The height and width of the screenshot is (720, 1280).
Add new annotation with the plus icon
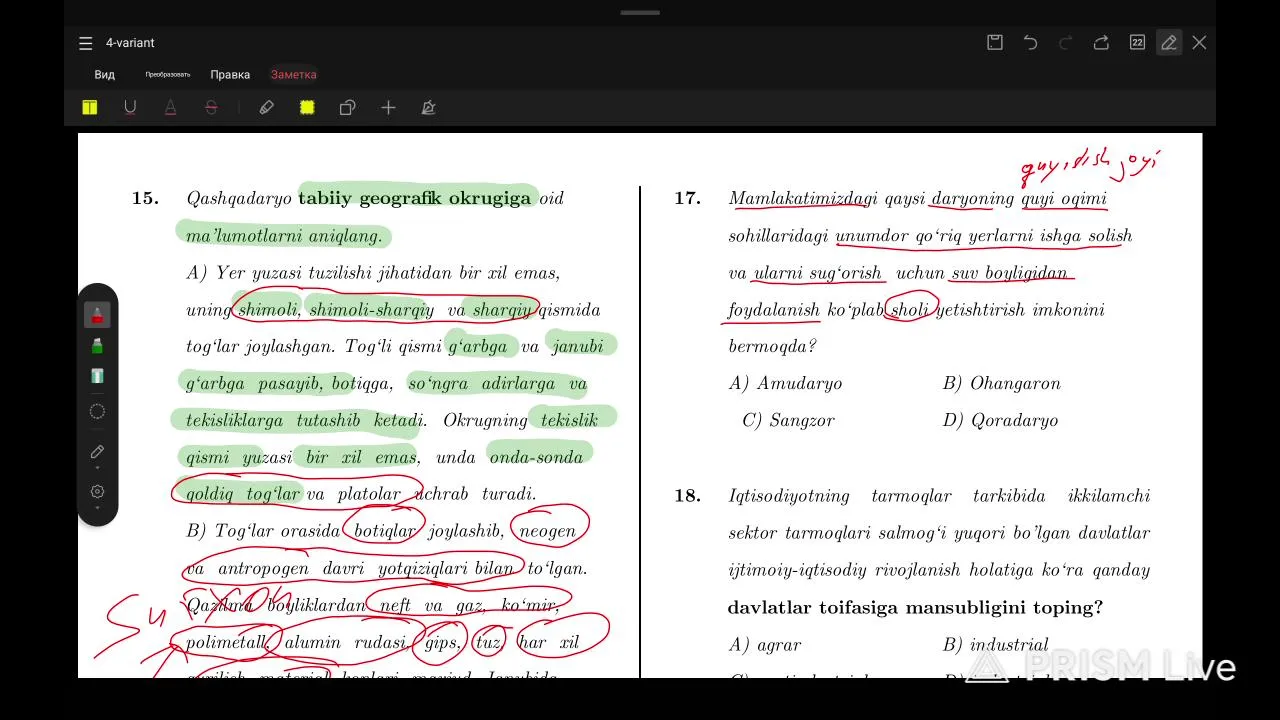[388, 108]
